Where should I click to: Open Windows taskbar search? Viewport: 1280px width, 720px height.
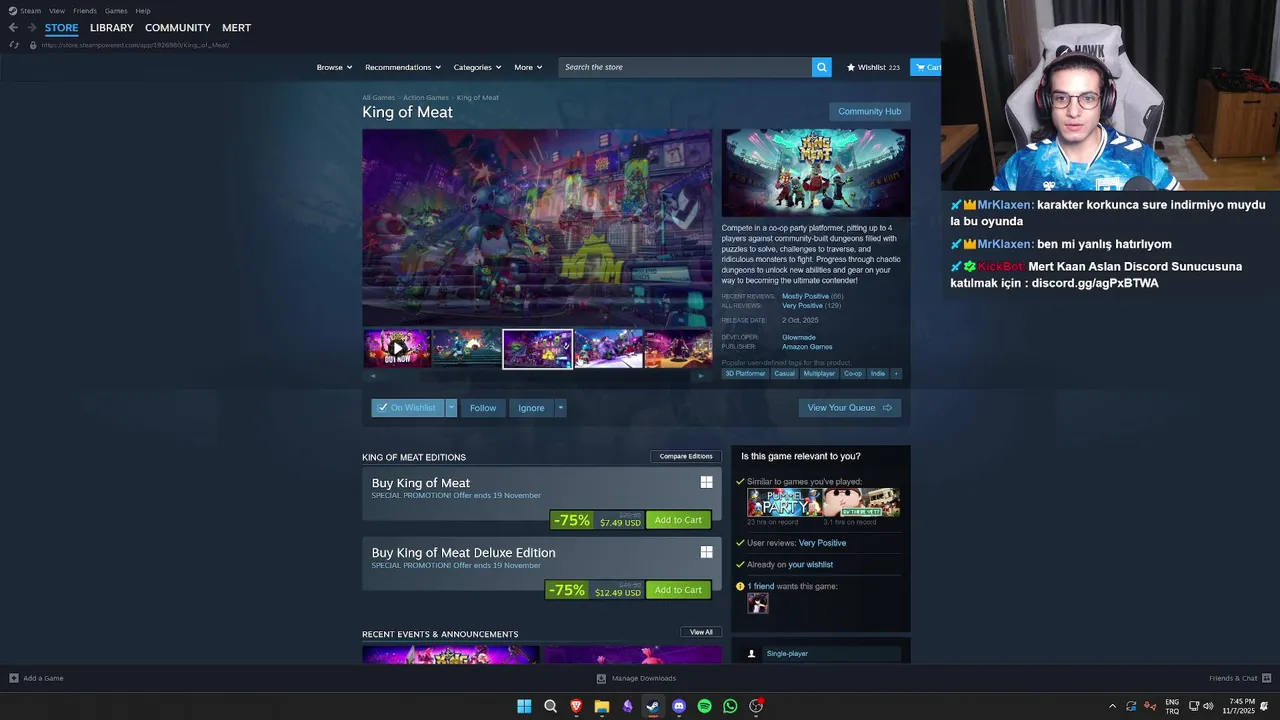[x=550, y=706]
